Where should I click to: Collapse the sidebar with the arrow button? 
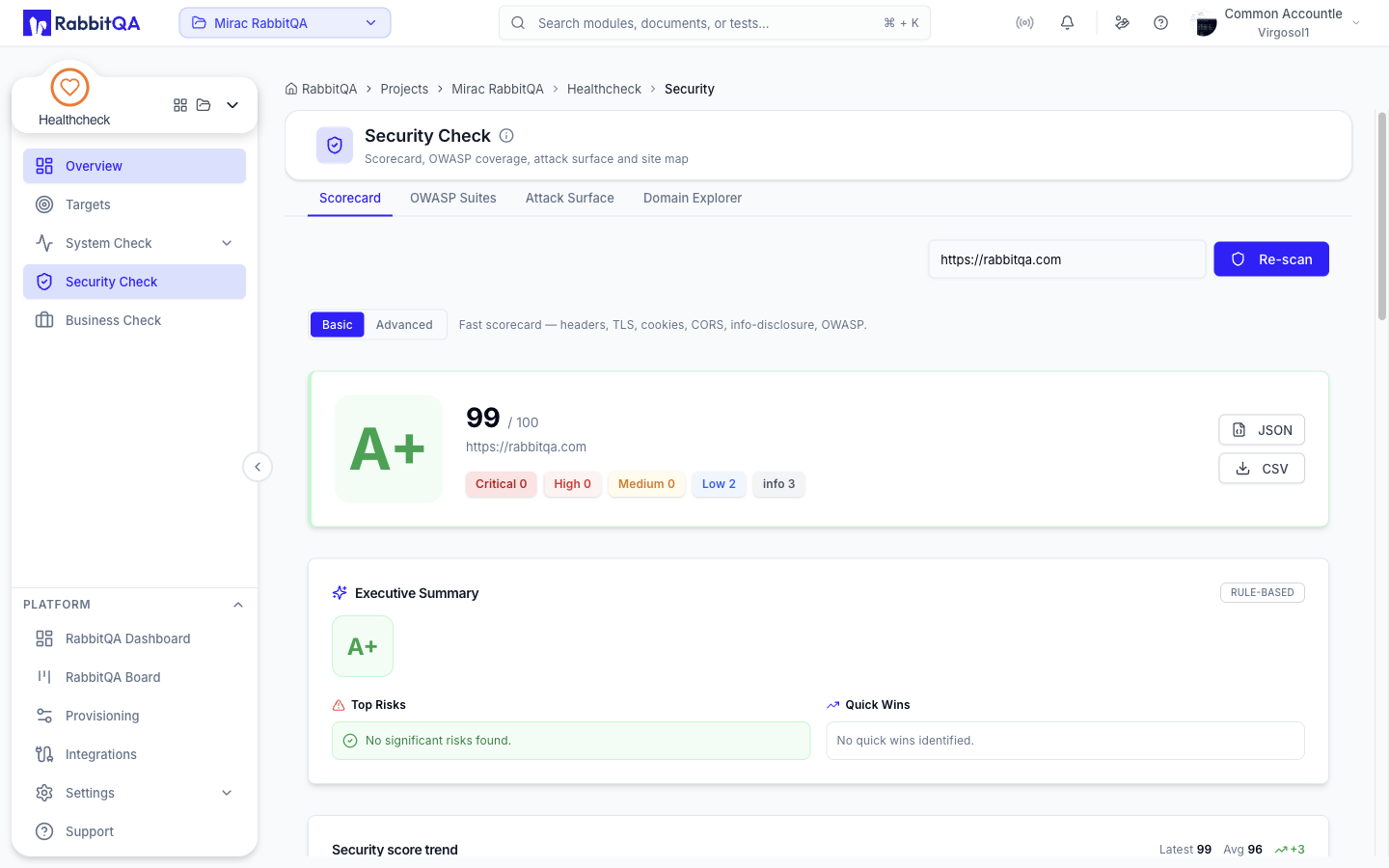coord(258,467)
